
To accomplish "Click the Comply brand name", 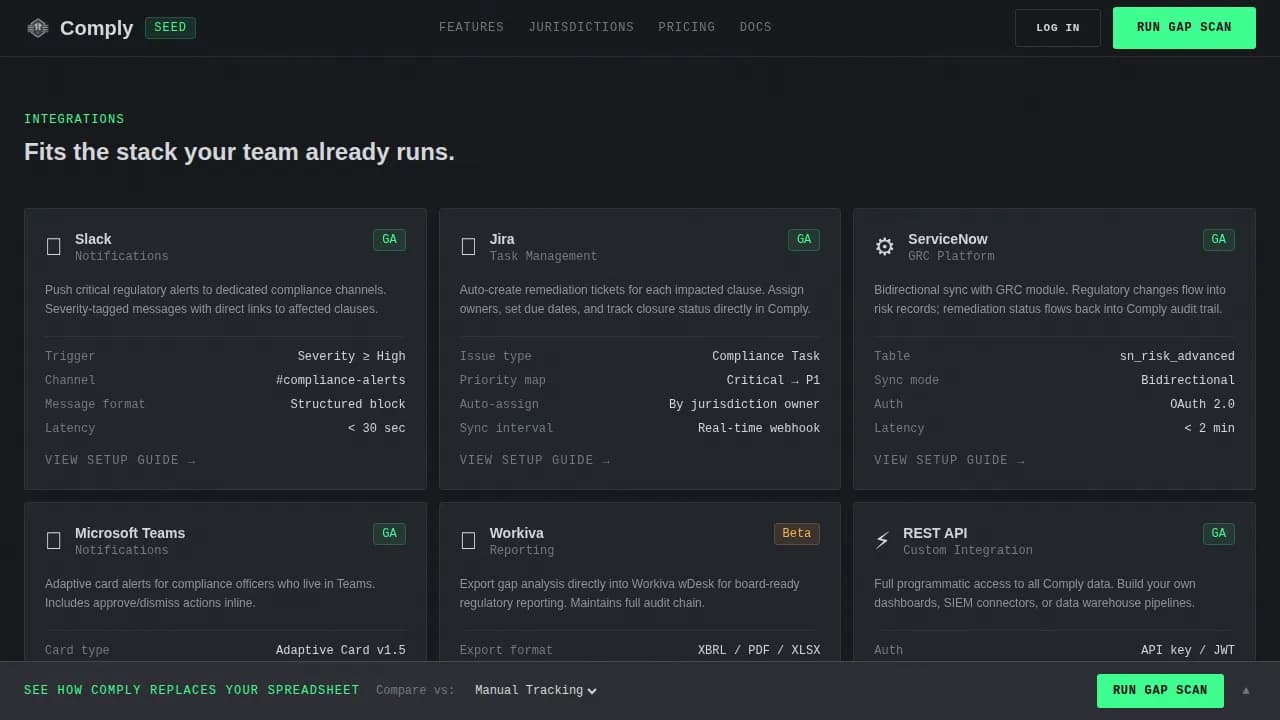I will [x=96, y=28].
